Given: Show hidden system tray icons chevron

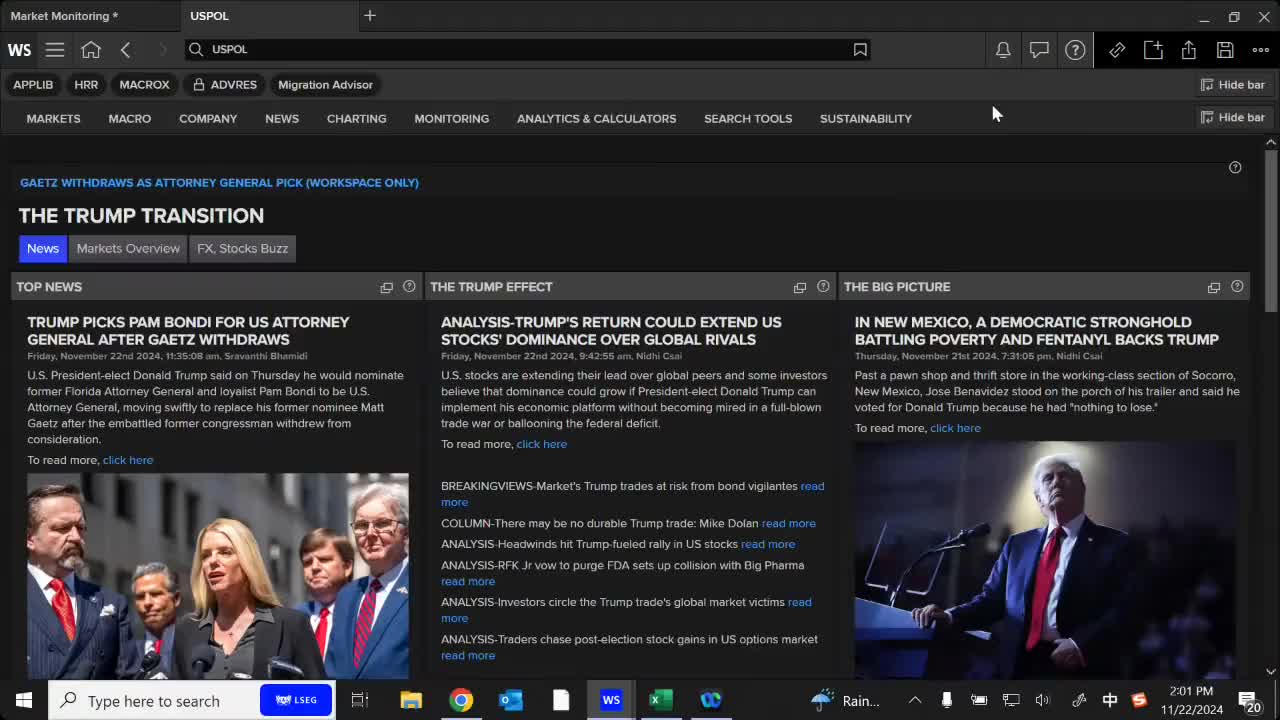Looking at the screenshot, I should (x=915, y=700).
